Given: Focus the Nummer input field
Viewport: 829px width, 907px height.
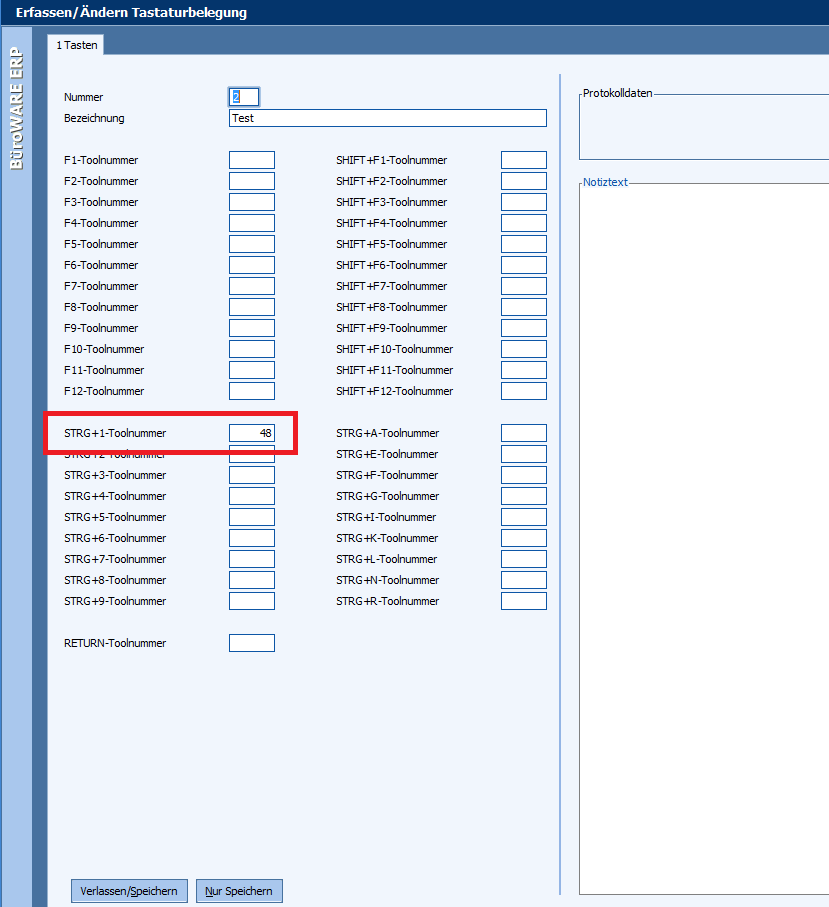Looking at the screenshot, I should [x=245, y=97].
